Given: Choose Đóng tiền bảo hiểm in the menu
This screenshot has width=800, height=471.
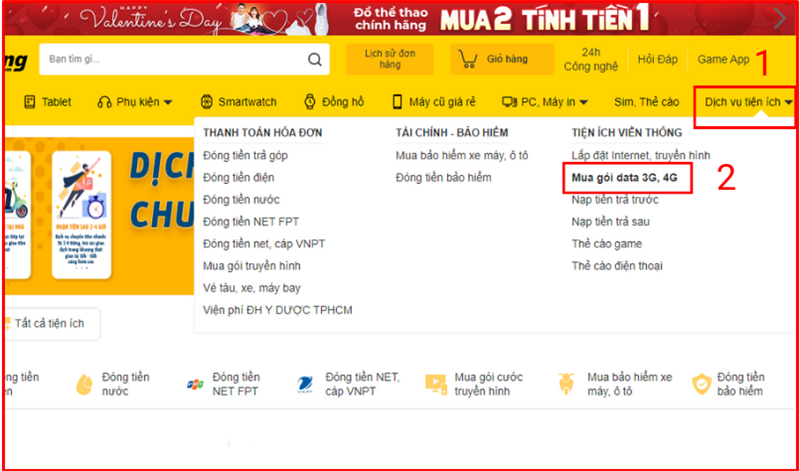Looking at the screenshot, I should coord(444,178).
